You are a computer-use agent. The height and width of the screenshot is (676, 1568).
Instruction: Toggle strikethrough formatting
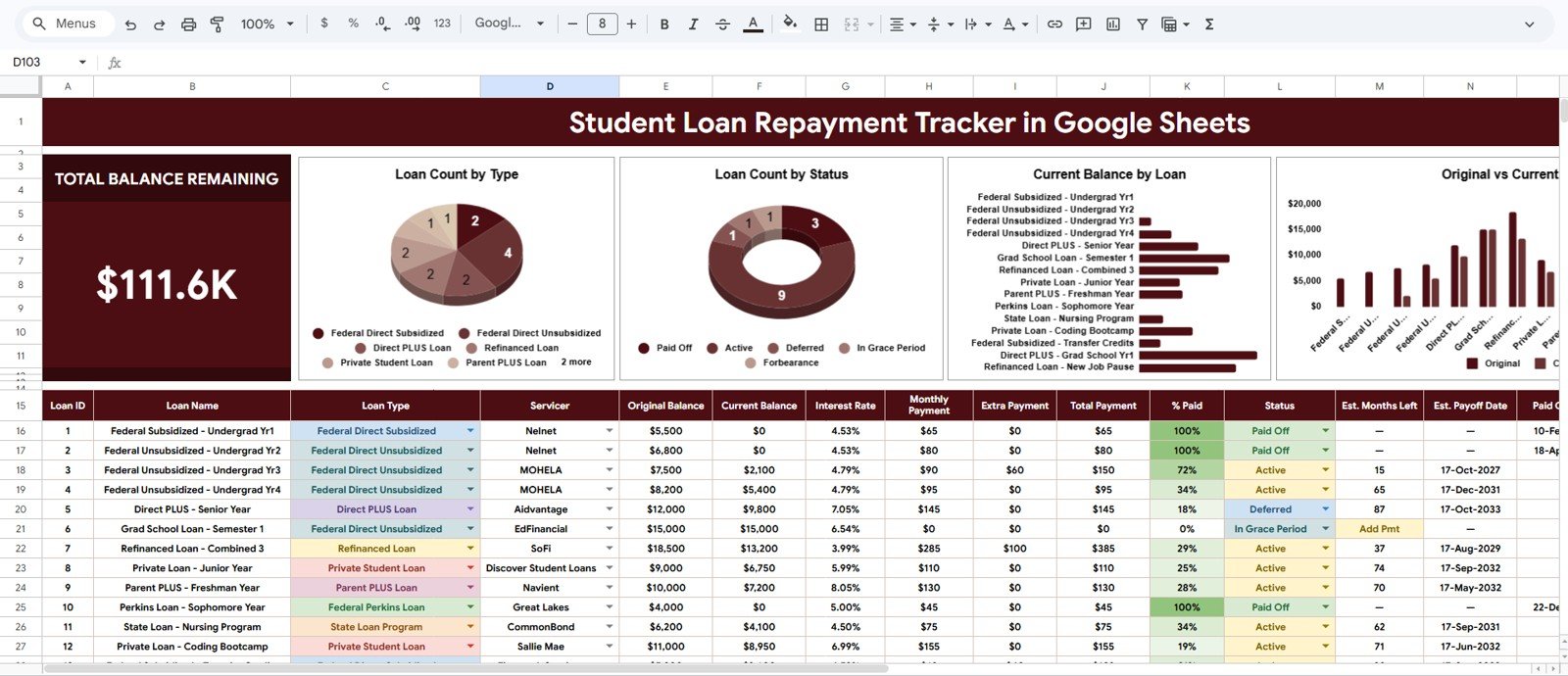(x=723, y=24)
